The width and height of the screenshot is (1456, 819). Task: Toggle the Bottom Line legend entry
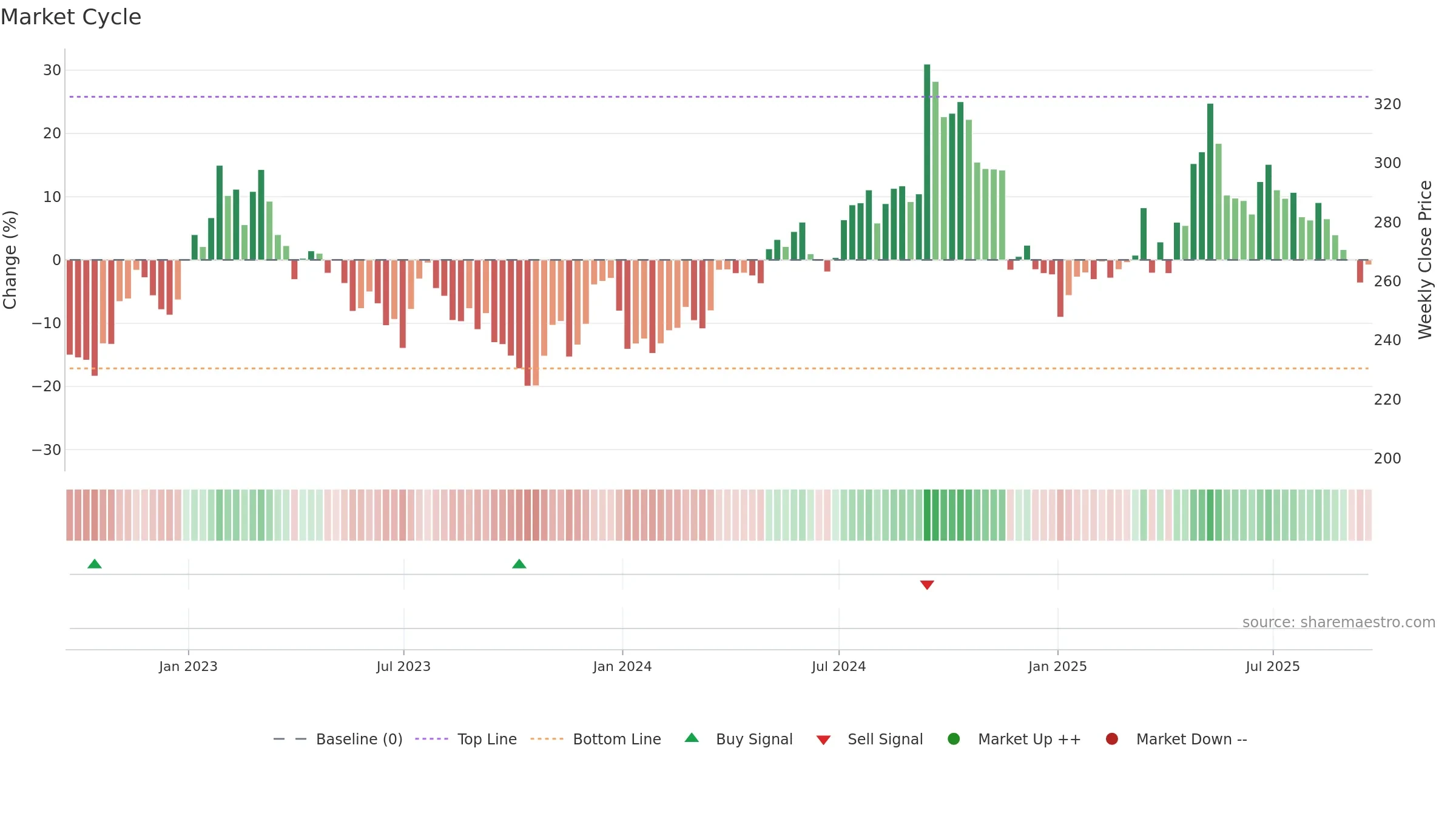(596, 739)
